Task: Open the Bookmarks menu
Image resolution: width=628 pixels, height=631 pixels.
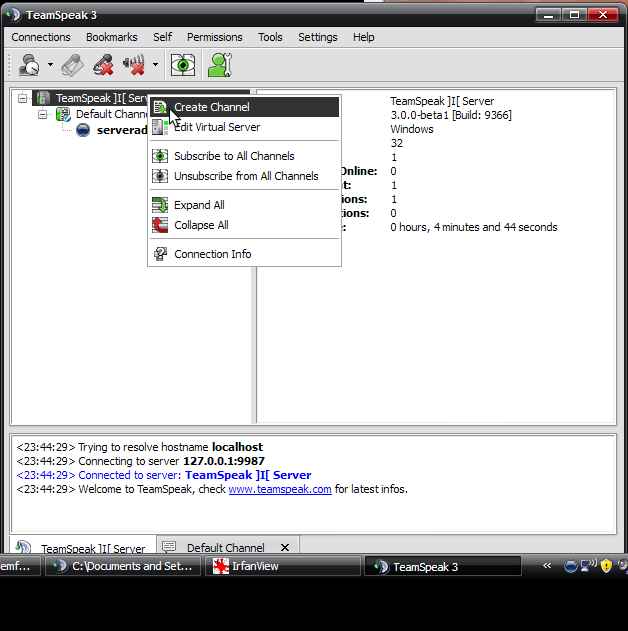Action: (x=111, y=37)
